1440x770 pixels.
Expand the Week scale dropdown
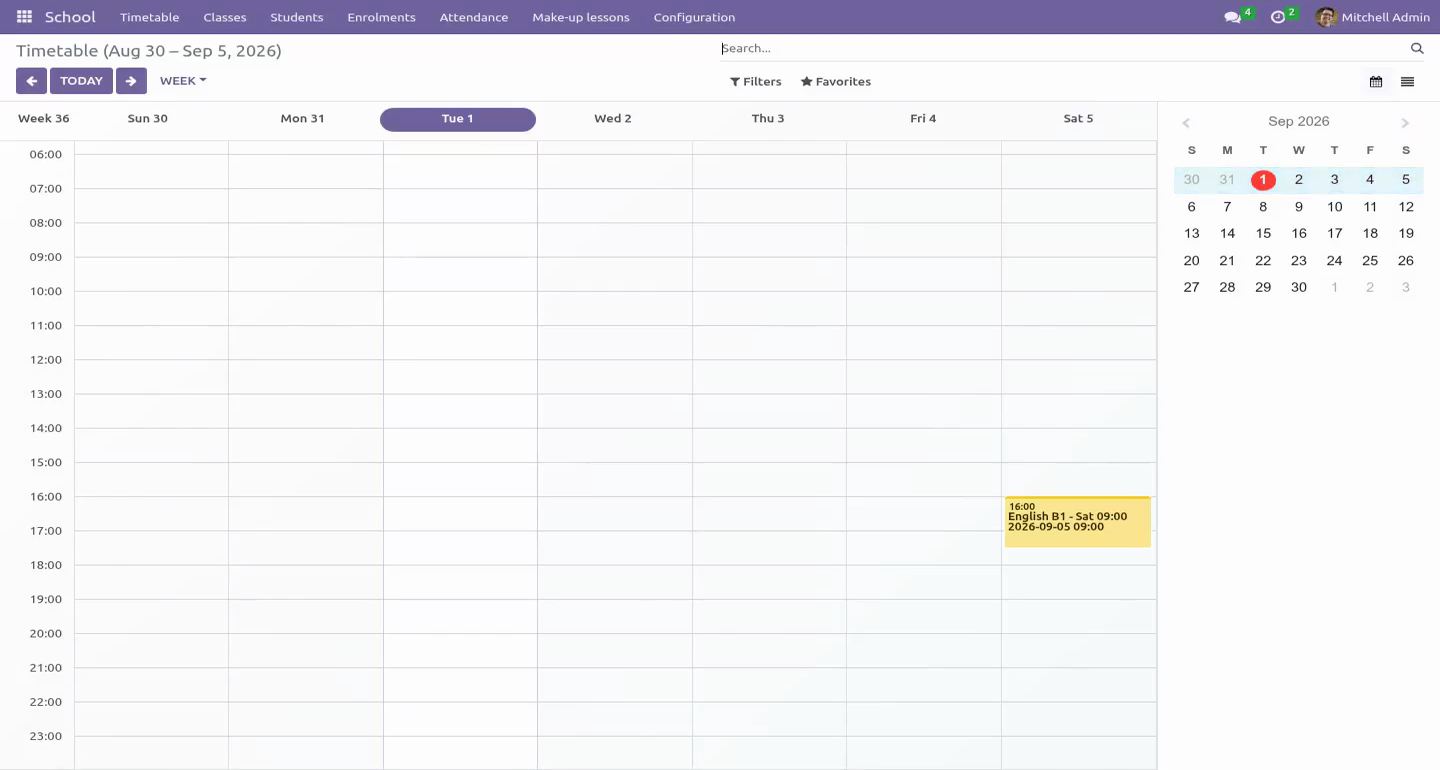(183, 81)
